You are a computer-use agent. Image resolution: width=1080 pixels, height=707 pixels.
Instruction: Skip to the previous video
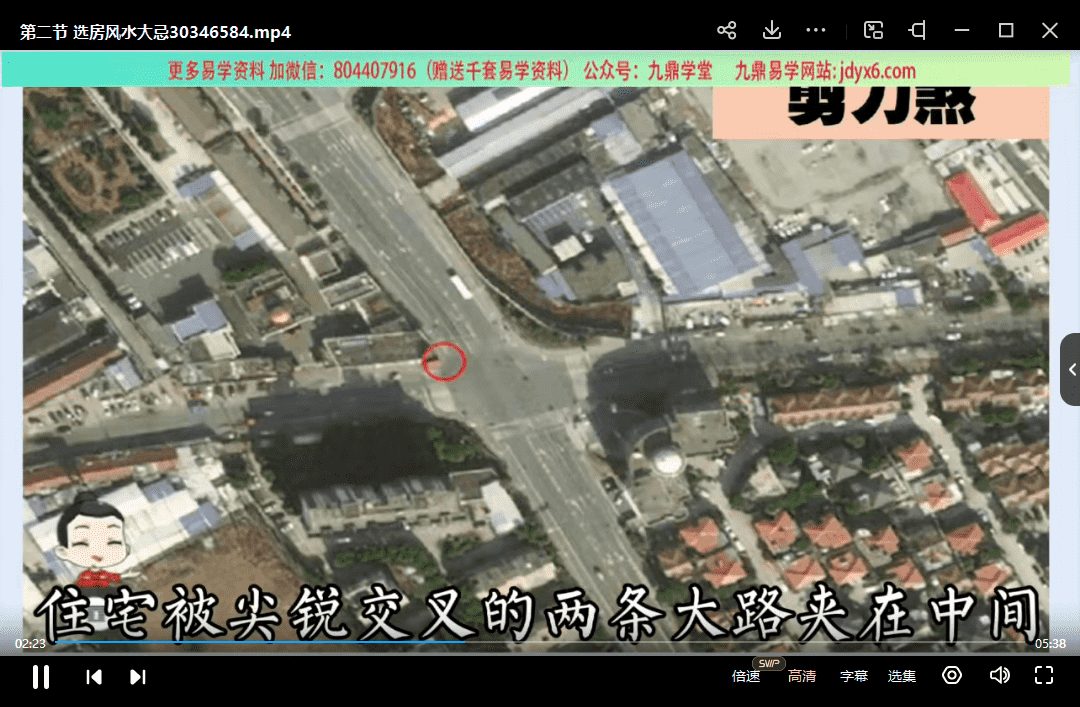[x=94, y=677]
